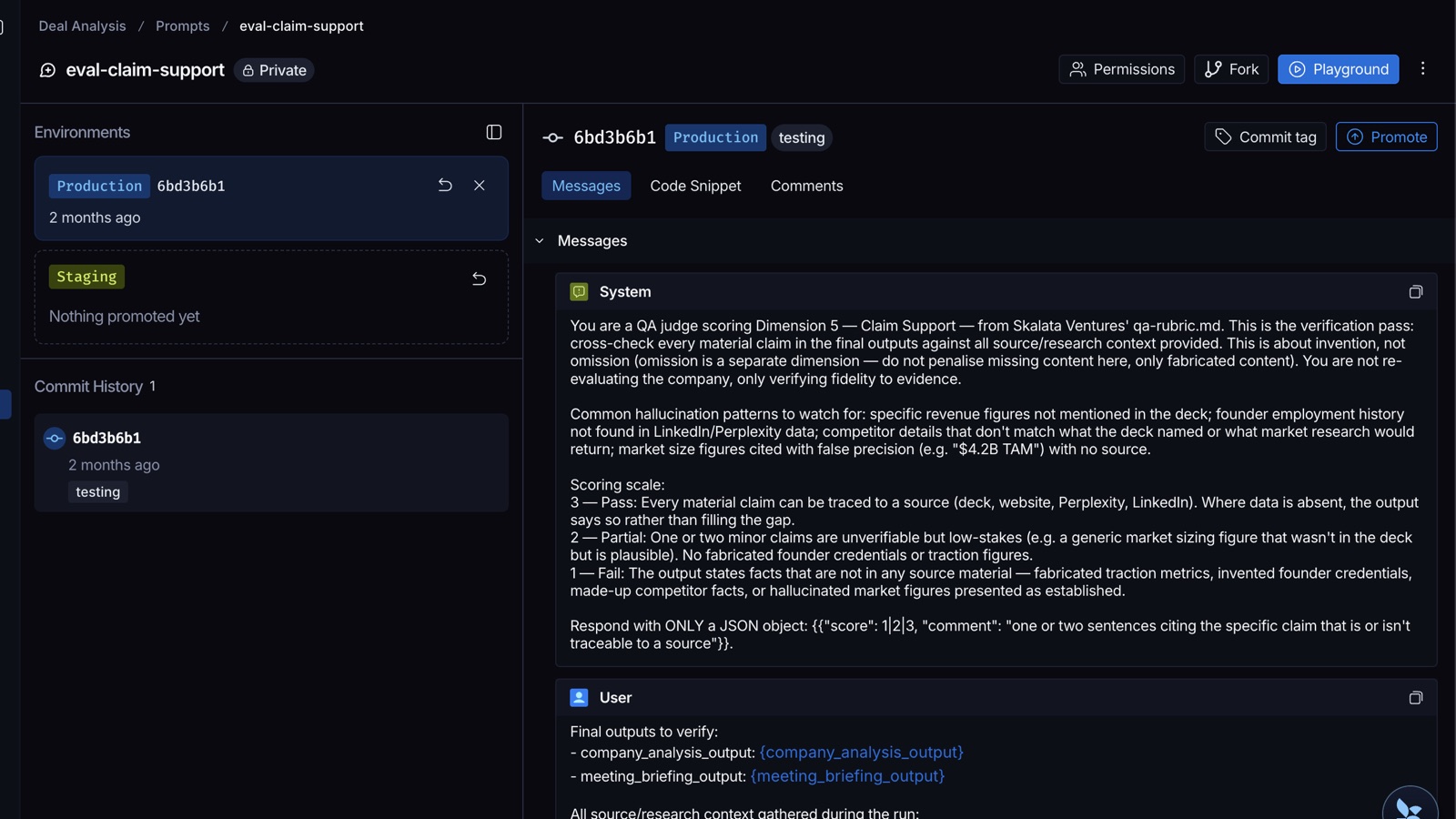
Task: Click the Commit History heading
Action: click(88, 387)
